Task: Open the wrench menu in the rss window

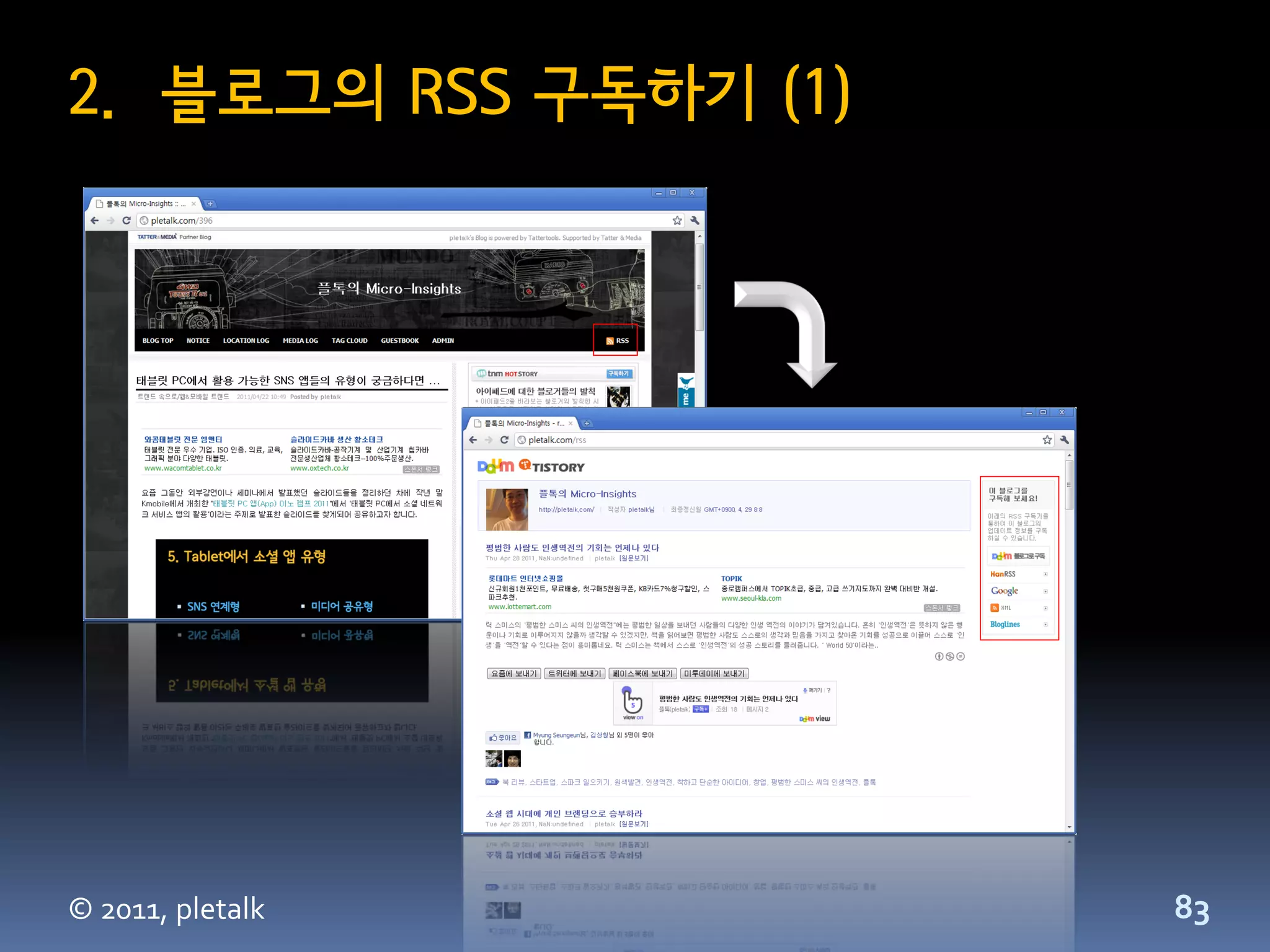Action: click(1065, 440)
